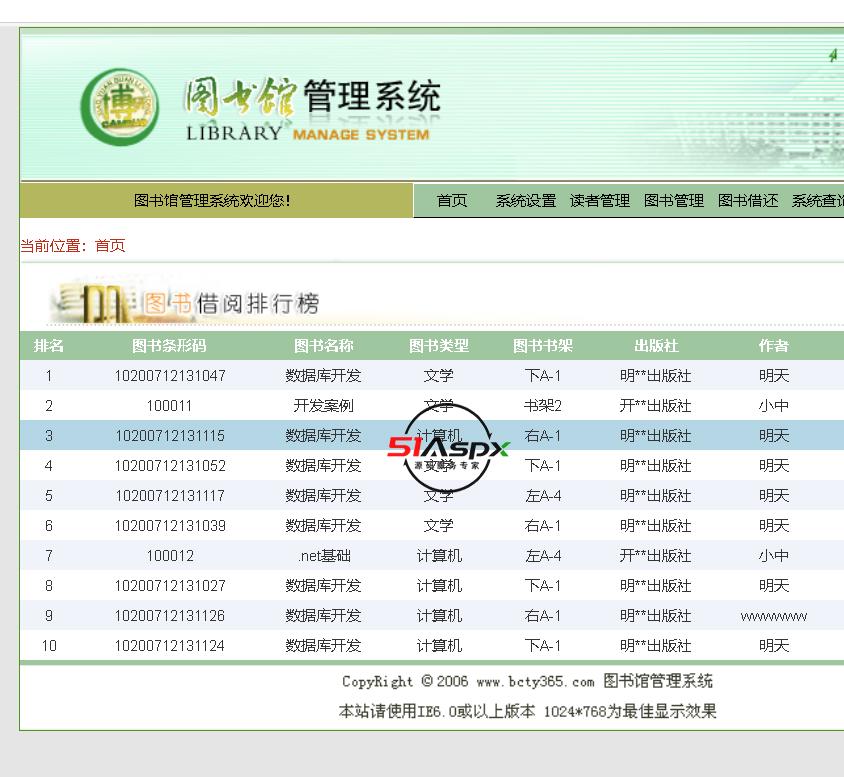Go to the 读者管理 menu
This screenshot has height=777, width=844.
point(600,201)
